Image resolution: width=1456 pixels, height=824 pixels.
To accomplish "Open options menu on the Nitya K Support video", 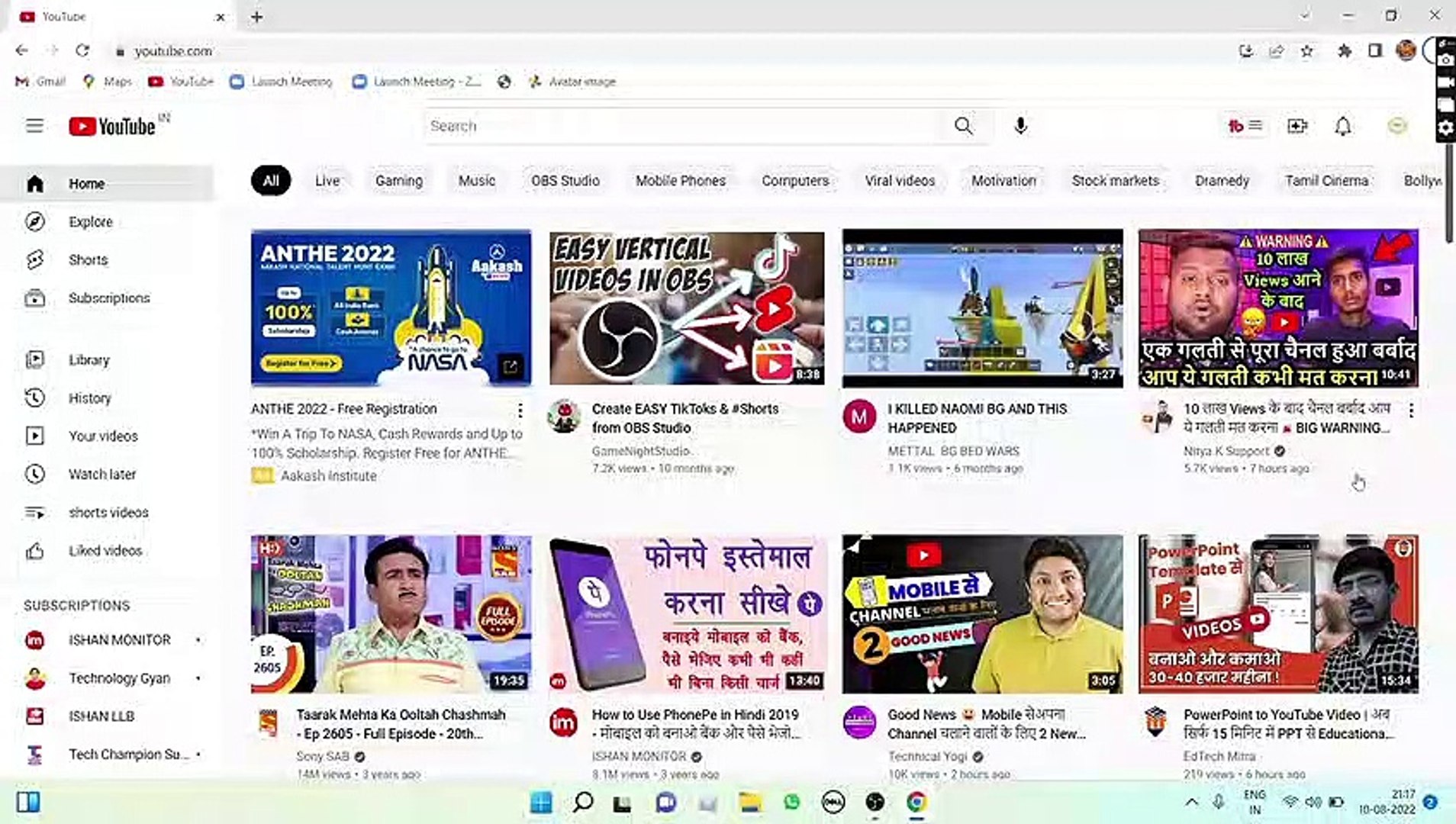I will [x=1411, y=410].
